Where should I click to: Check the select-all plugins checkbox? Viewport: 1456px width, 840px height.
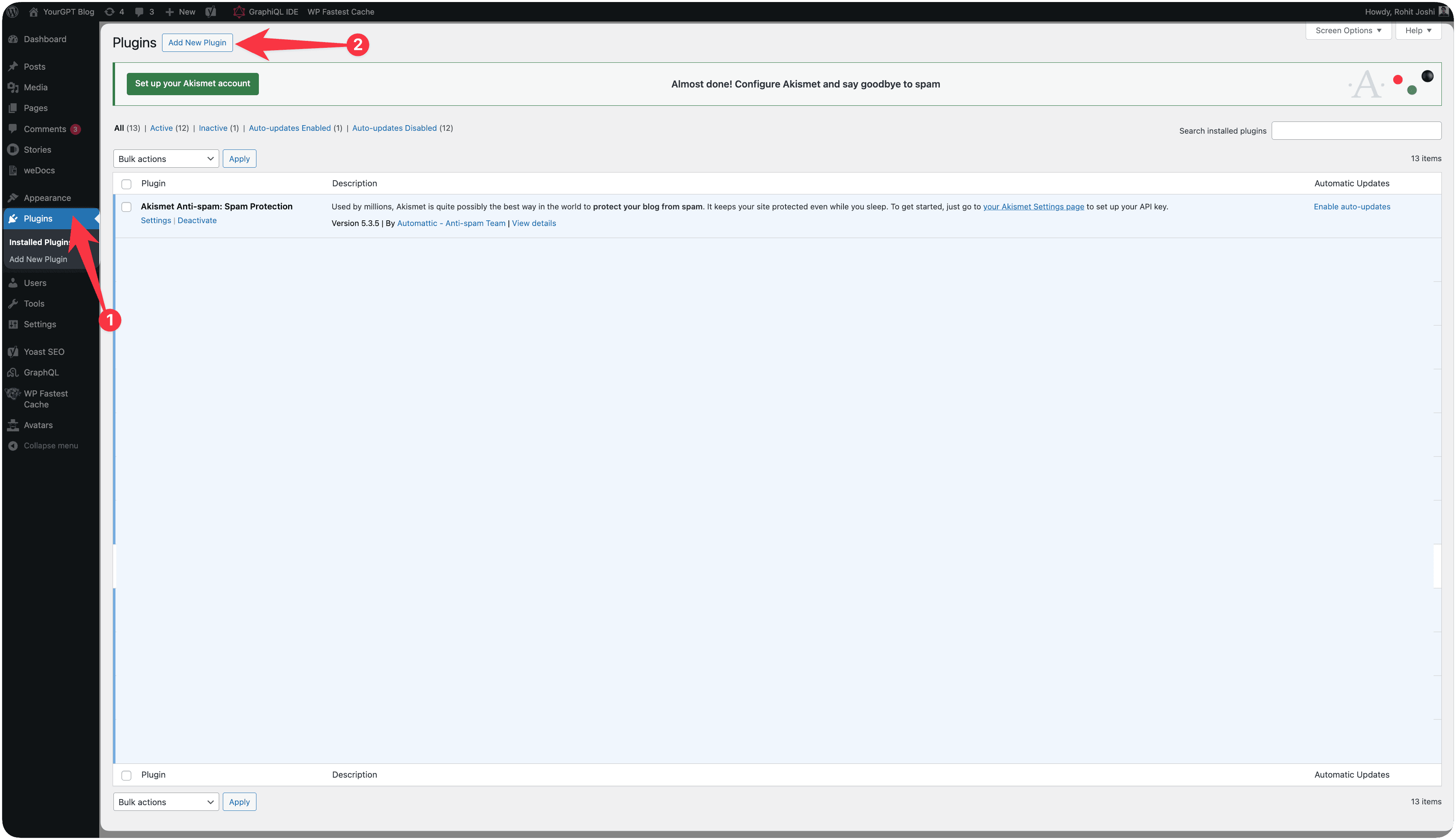(126, 183)
